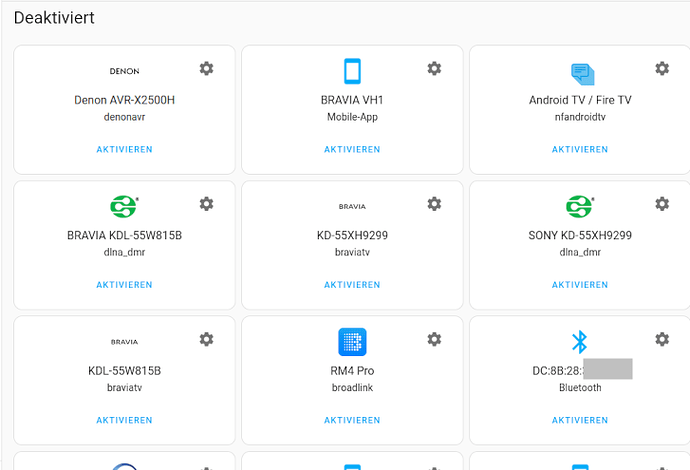This screenshot has height=470, width=690.
Task: Click the nfandroidtv chat bubble icon
Action: 582,74
